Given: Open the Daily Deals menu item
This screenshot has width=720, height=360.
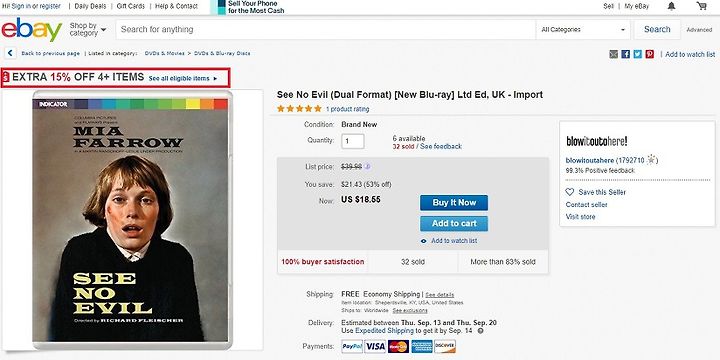Looking at the screenshot, I should pyautogui.click(x=90, y=6).
